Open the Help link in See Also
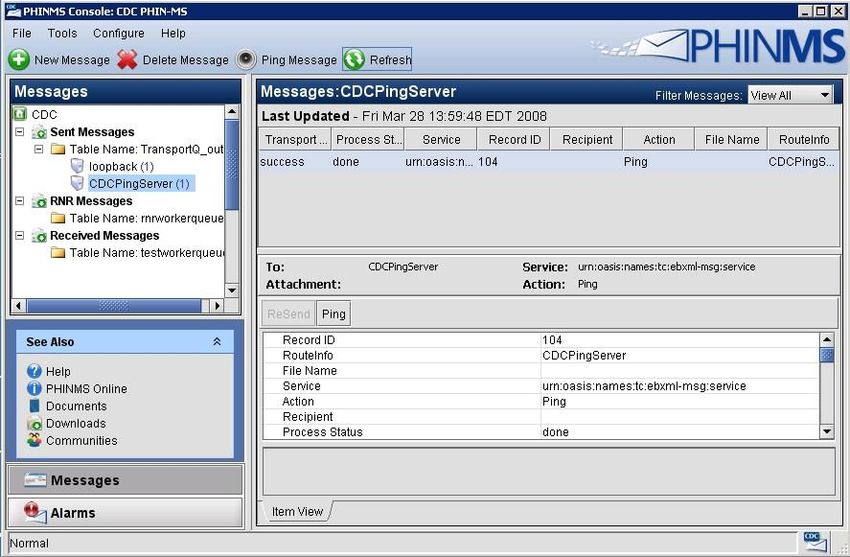The height and width of the screenshot is (557, 850). coord(58,371)
